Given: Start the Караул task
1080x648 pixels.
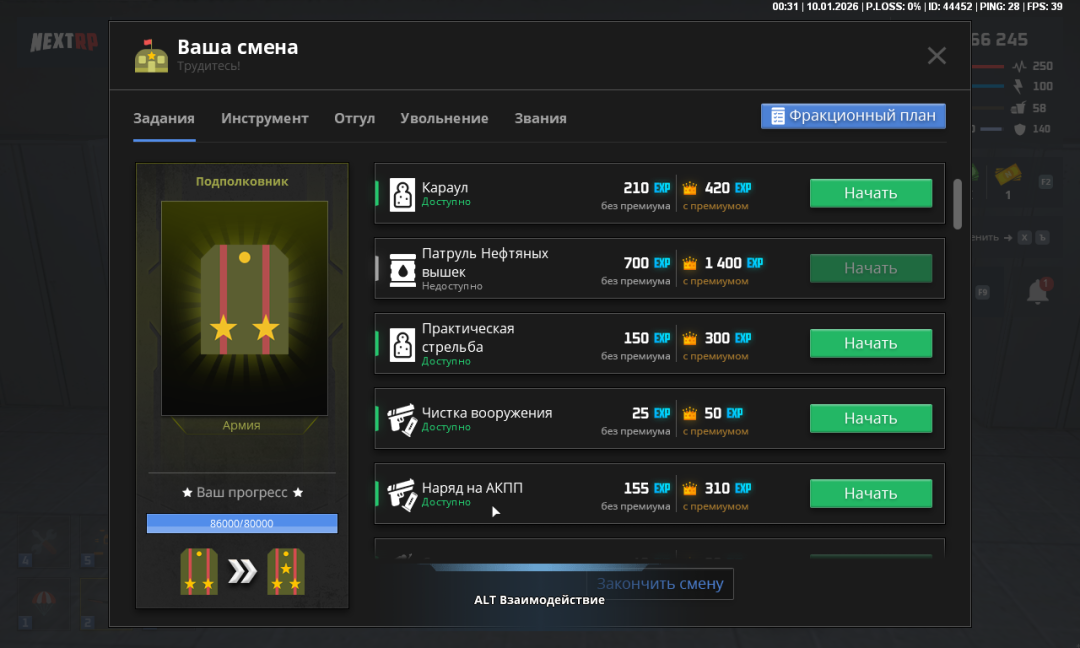Looking at the screenshot, I should [870, 193].
